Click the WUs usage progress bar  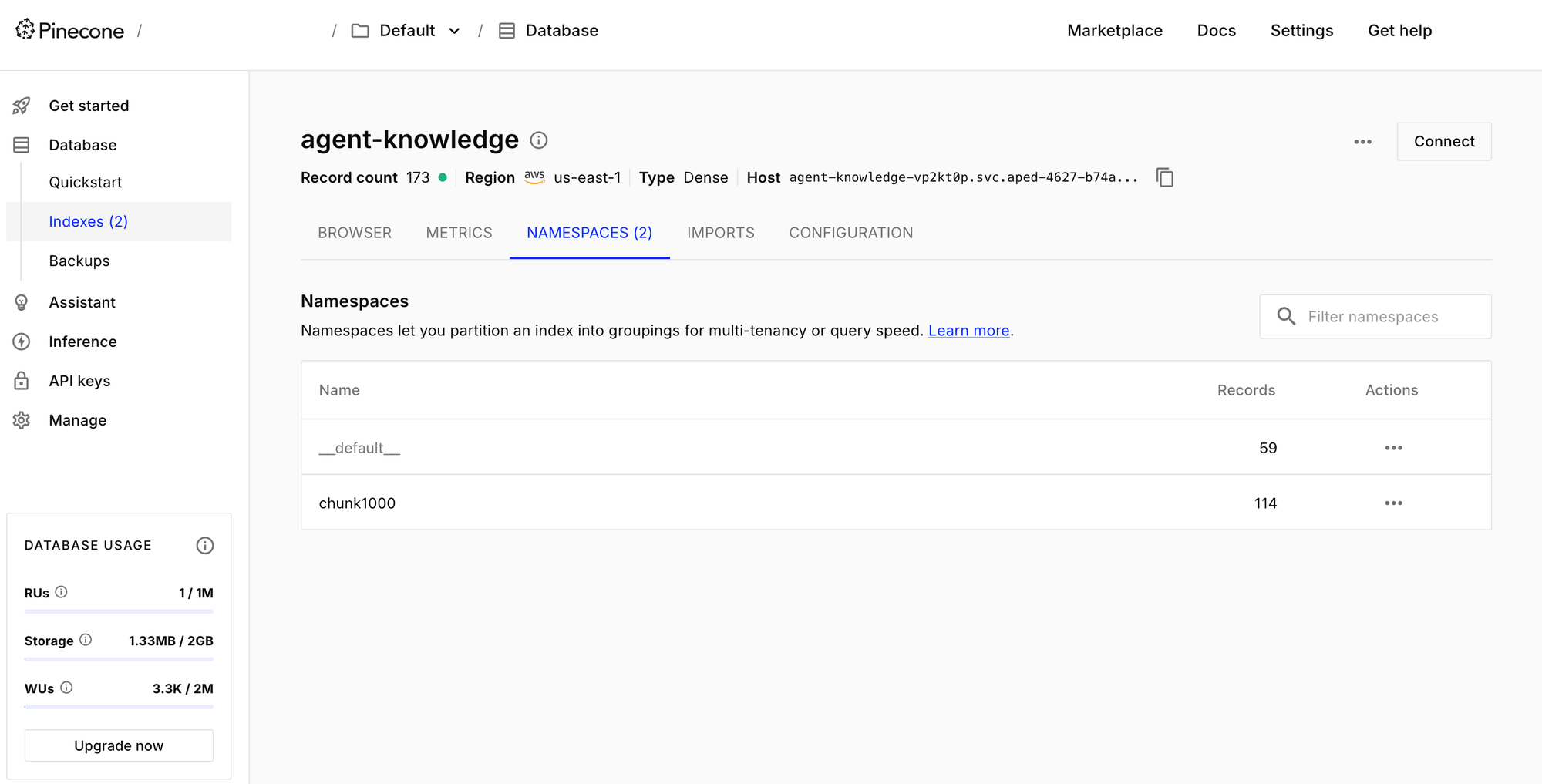tap(119, 707)
